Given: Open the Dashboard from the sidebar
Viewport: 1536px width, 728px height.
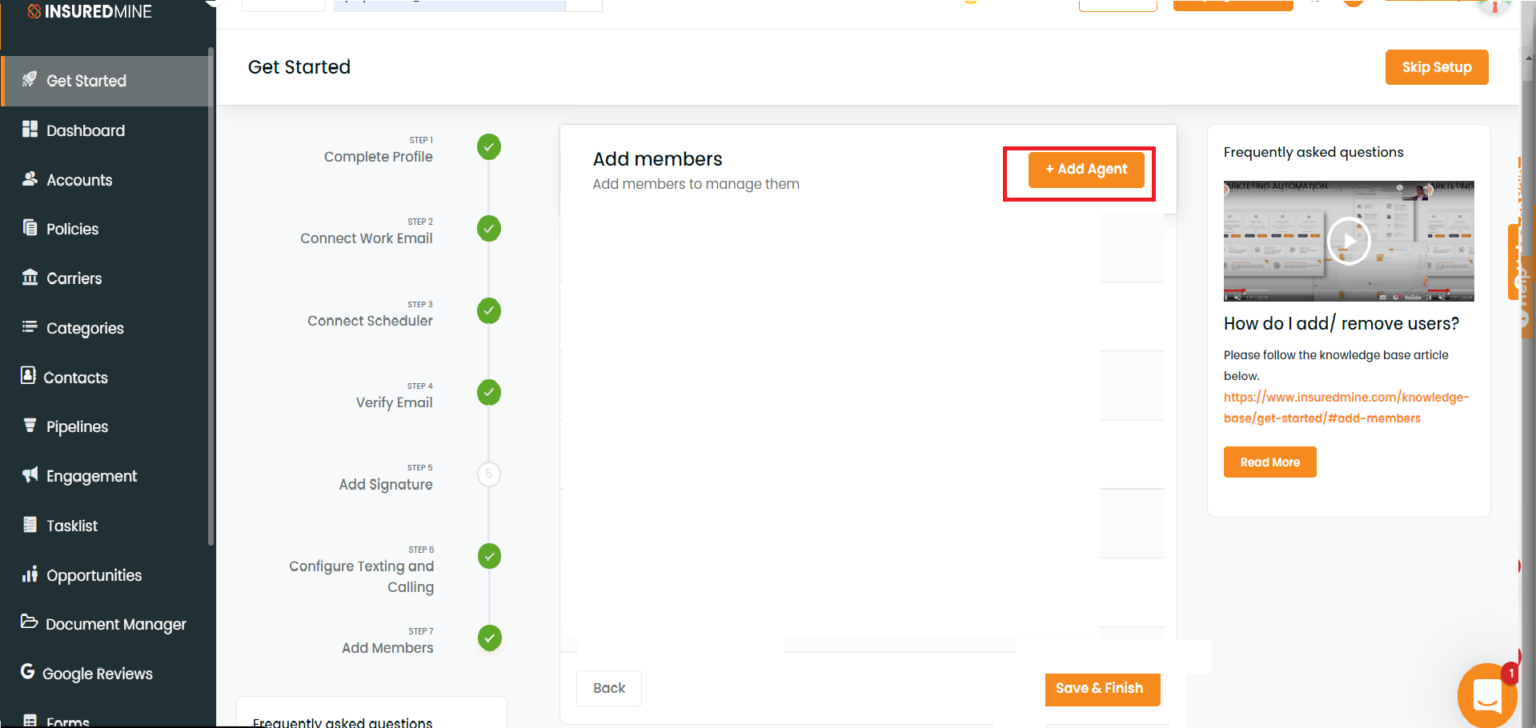Looking at the screenshot, I should tap(85, 130).
